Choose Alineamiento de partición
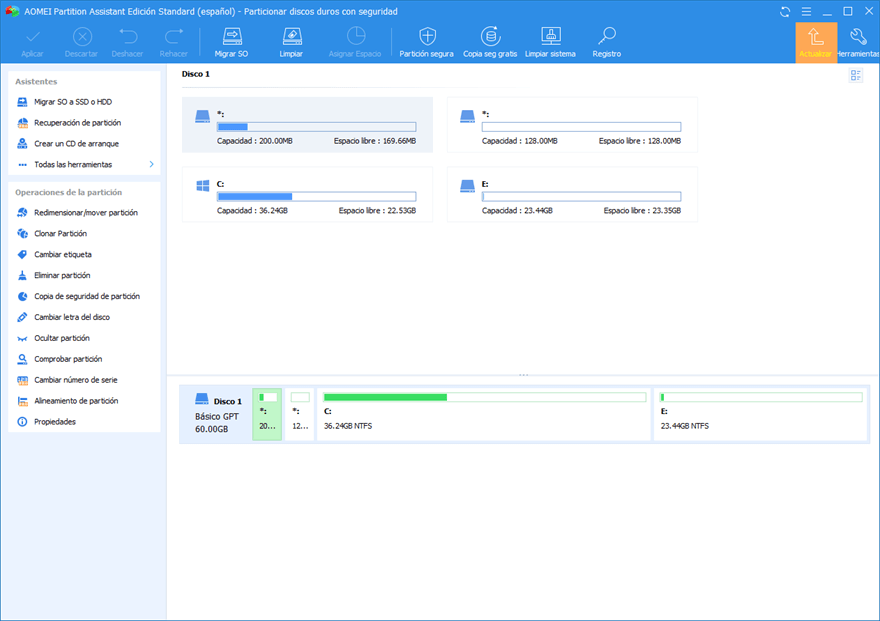 pyautogui.click(x=76, y=401)
